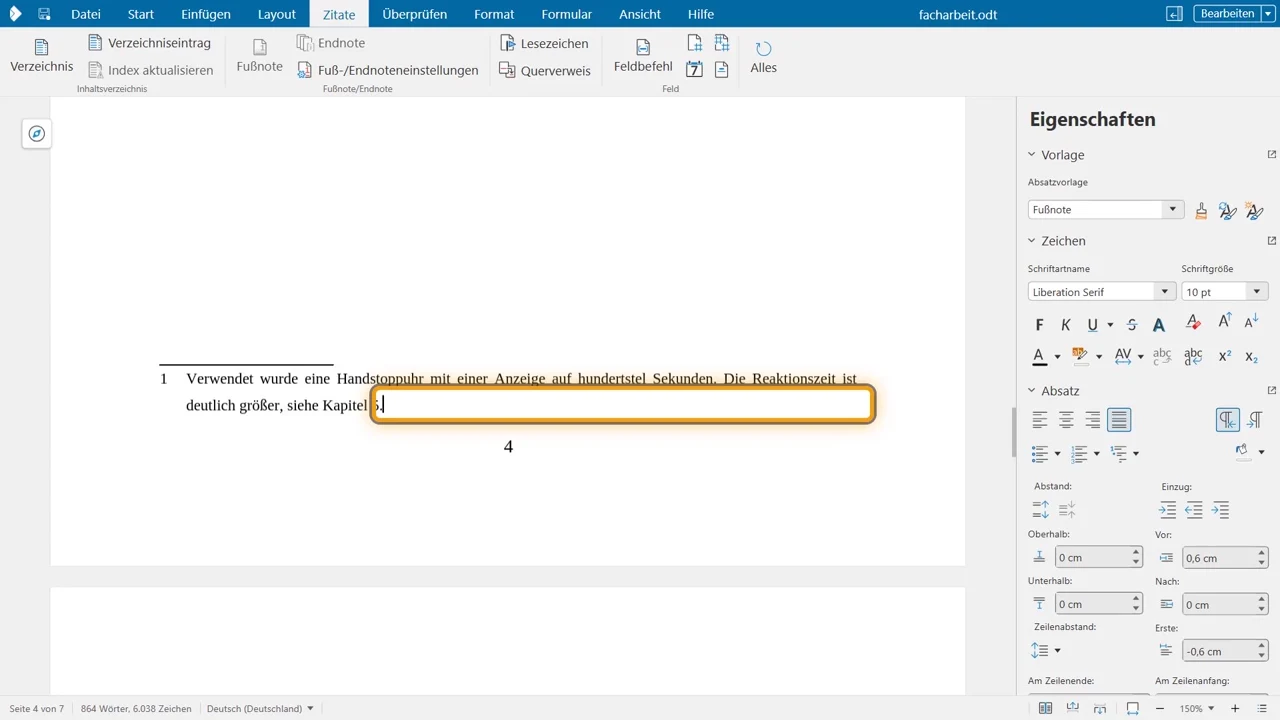Image resolution: width=1280 pixels, height=720 pixels.
Task: Align paragraph to the left
Action: 1041,420
